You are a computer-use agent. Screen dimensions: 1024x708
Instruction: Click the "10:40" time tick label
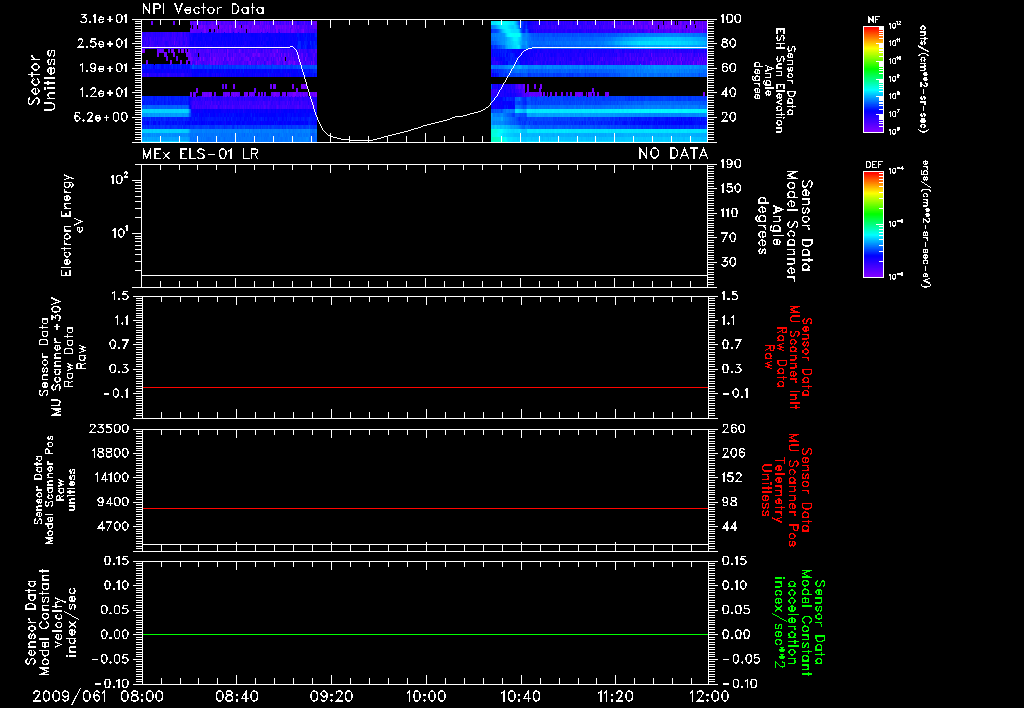click(520, 696)
